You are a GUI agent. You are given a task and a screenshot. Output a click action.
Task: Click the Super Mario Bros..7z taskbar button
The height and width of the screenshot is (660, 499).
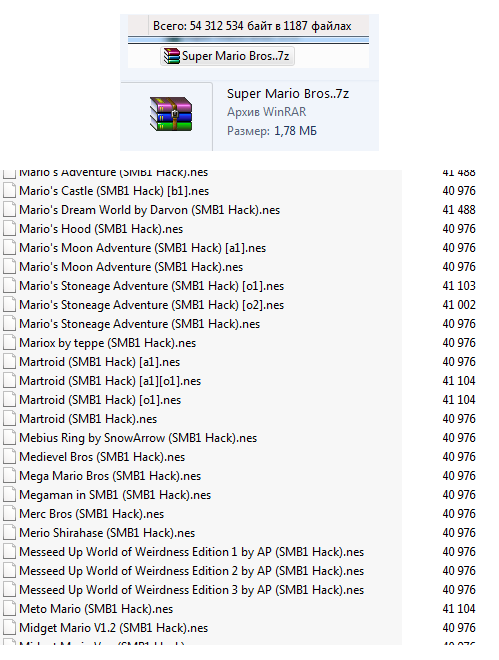227,56
